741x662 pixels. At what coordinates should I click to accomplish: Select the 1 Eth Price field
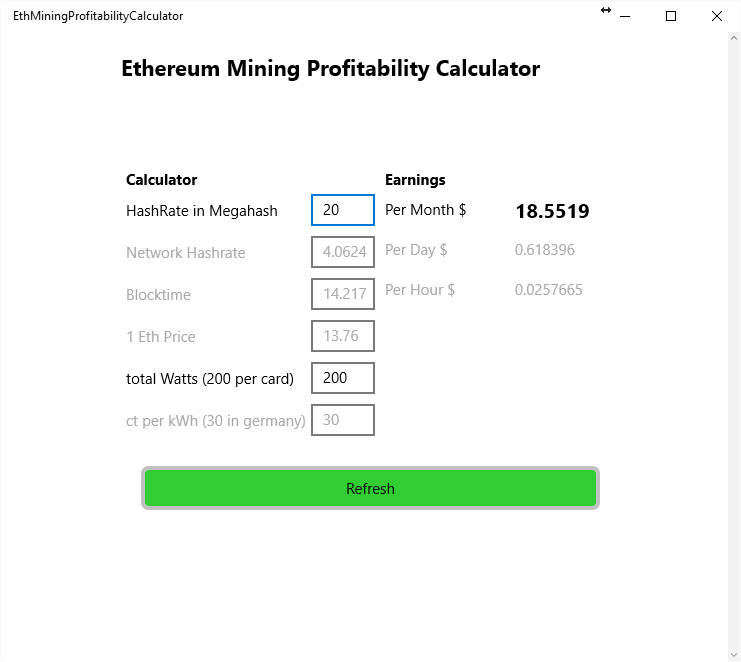tap(343, 336)
